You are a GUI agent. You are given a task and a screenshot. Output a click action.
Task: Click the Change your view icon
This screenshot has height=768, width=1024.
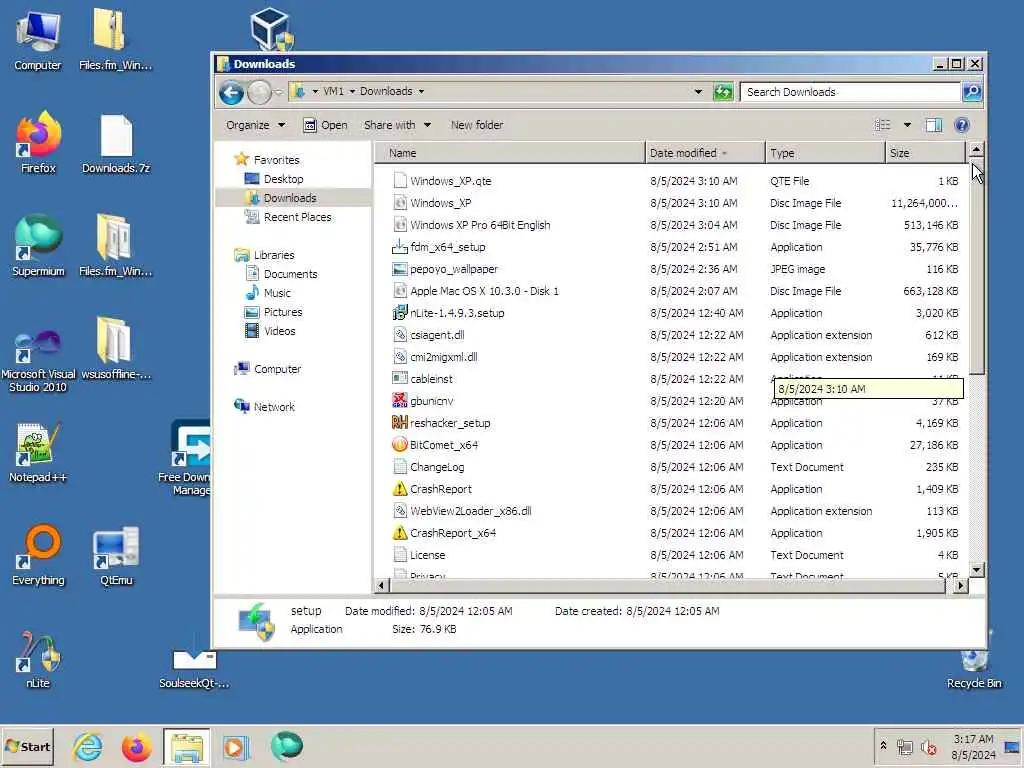(x=882, y=125)
